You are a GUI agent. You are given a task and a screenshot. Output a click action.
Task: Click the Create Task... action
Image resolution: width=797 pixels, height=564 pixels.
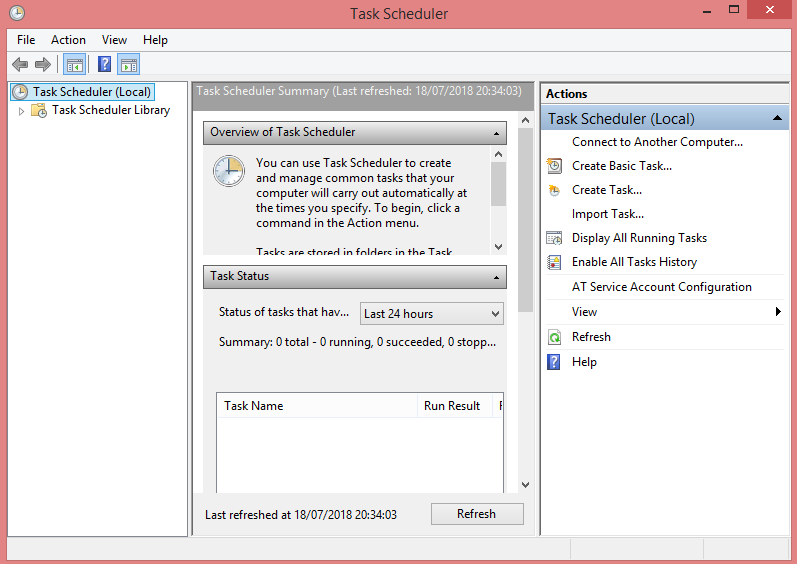coord(607,190)
